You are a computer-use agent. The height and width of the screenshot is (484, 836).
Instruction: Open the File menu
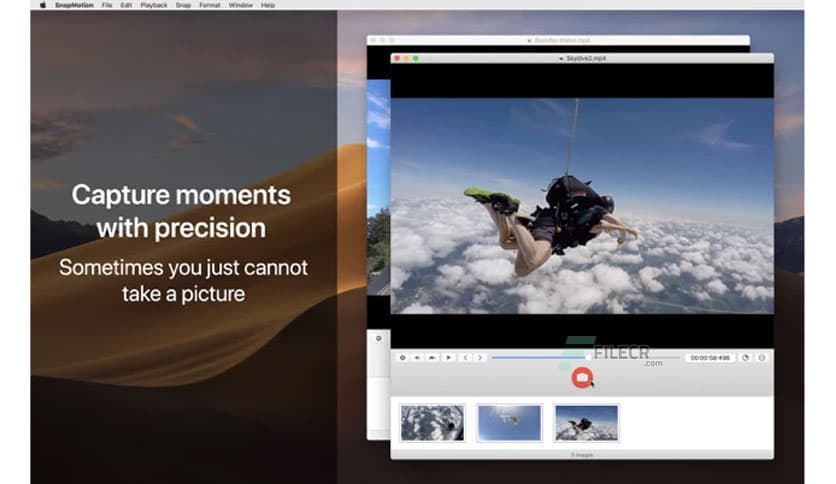pyautogui.click(x=107, y=5)
